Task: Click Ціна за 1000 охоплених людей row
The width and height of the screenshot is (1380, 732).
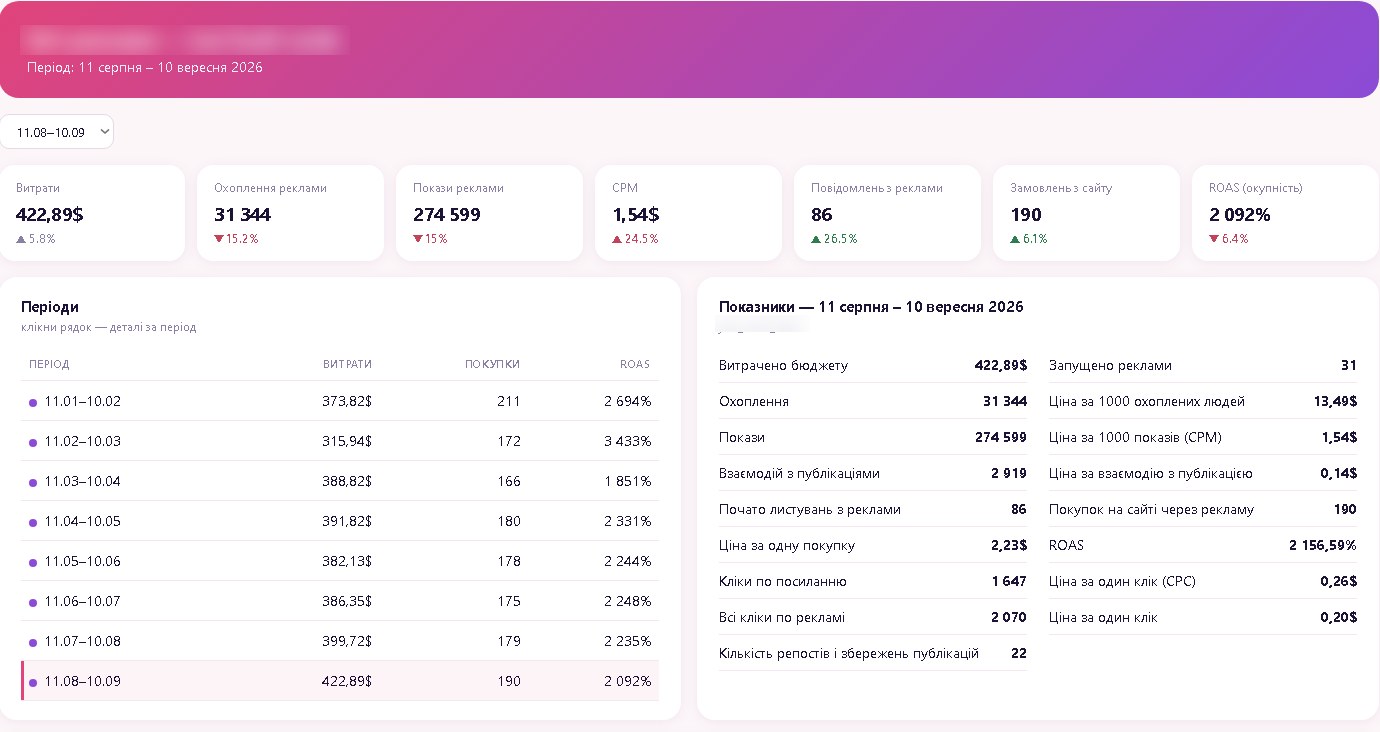Action: [1203, 401]
